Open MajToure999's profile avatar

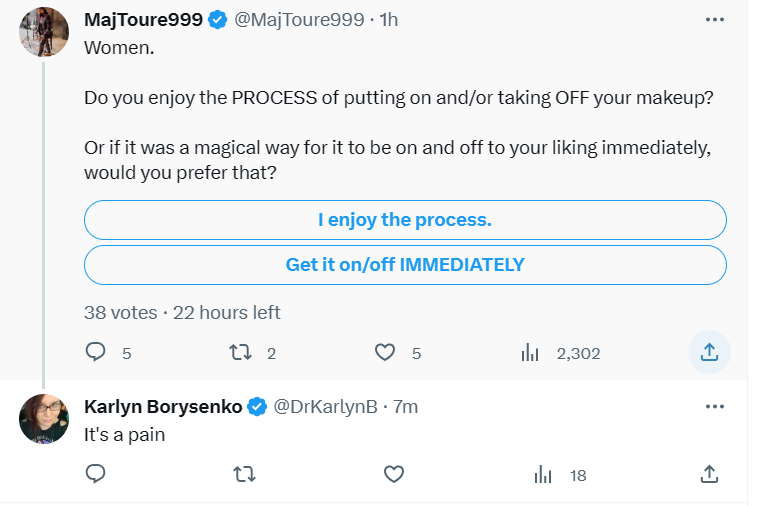44,32
